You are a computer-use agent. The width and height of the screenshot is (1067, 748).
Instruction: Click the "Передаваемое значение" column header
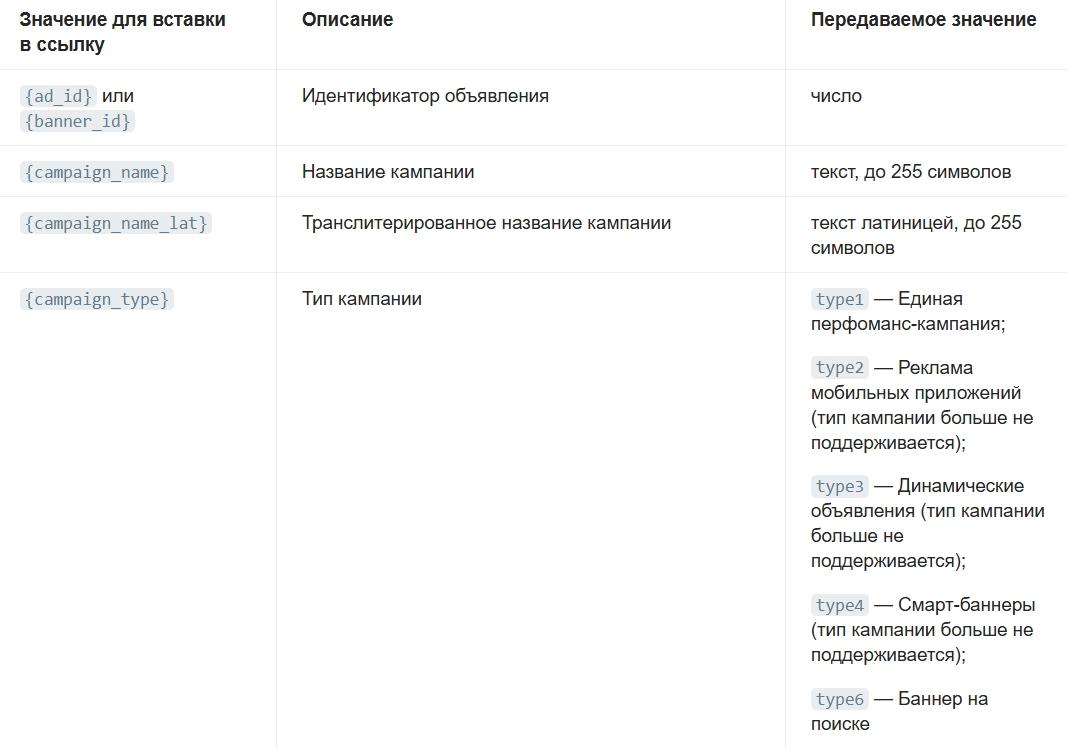(x=923, y=20)
